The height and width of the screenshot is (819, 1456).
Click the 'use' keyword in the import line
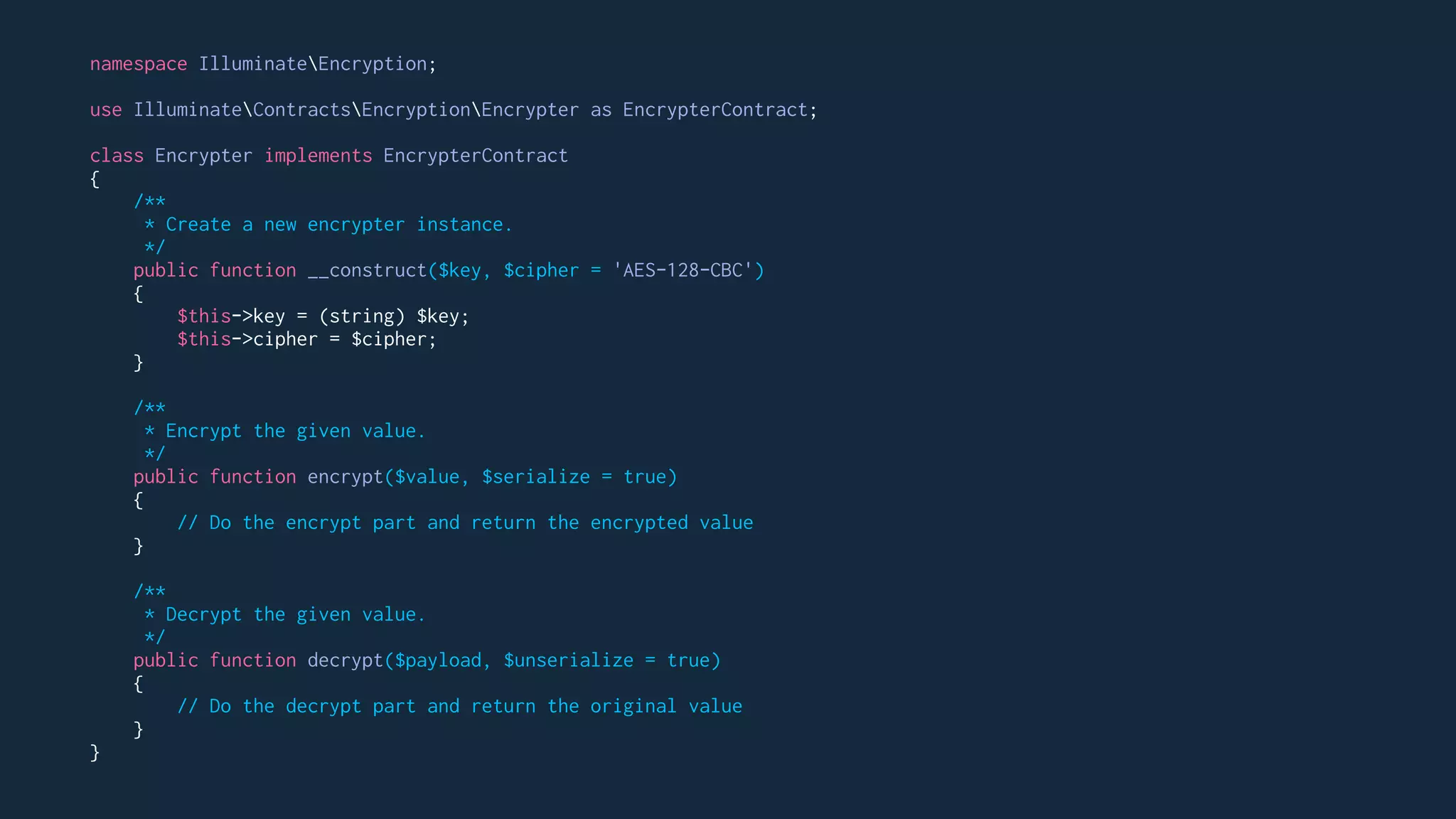tap(106, 110)
